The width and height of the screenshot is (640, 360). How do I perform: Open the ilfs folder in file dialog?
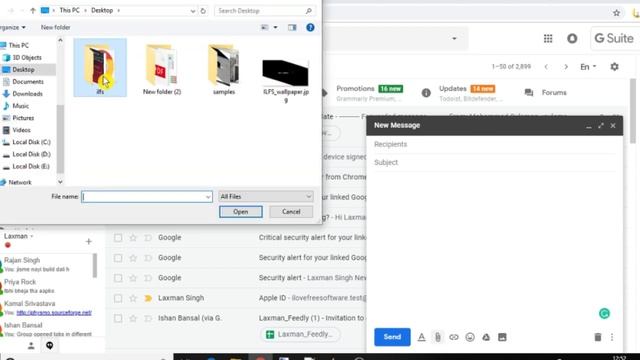(x=100, y=68)
